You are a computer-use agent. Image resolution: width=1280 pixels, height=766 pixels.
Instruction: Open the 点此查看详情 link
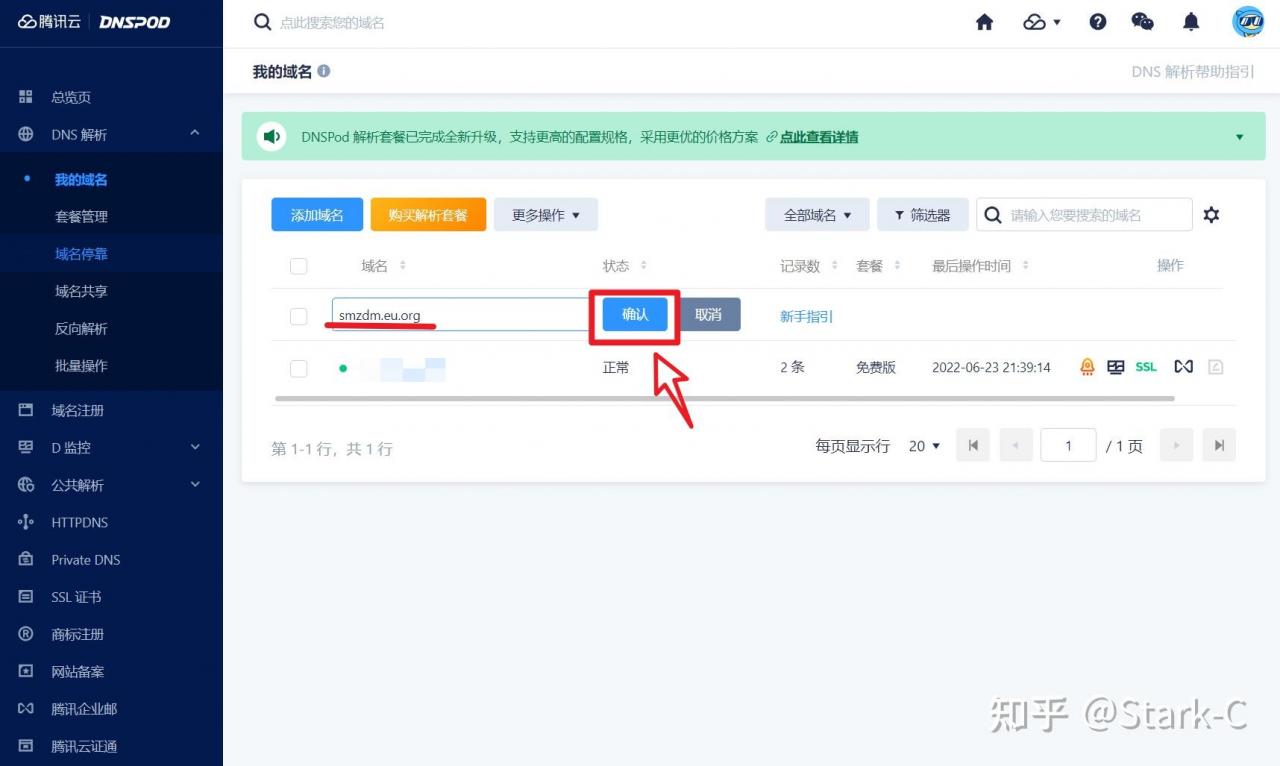pyautogui.click(x=819, y=137)
